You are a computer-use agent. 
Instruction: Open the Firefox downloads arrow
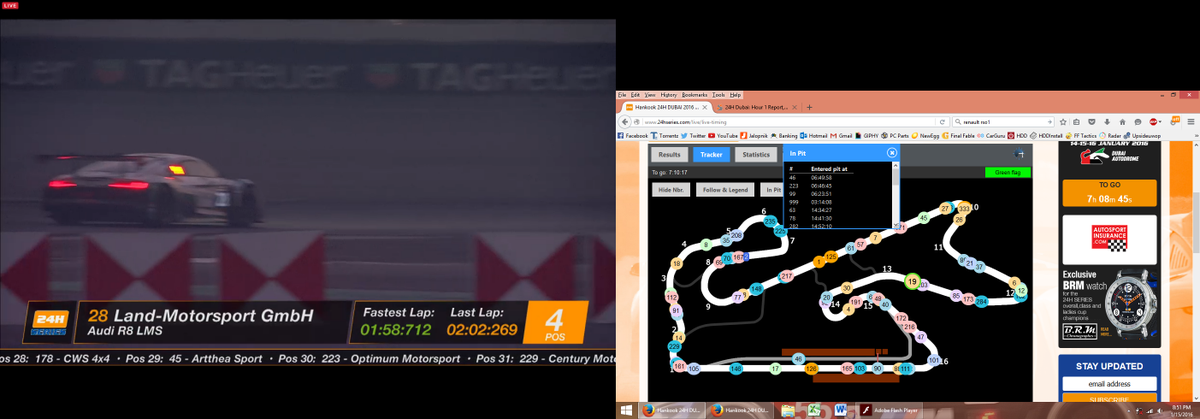point(1107,122)
